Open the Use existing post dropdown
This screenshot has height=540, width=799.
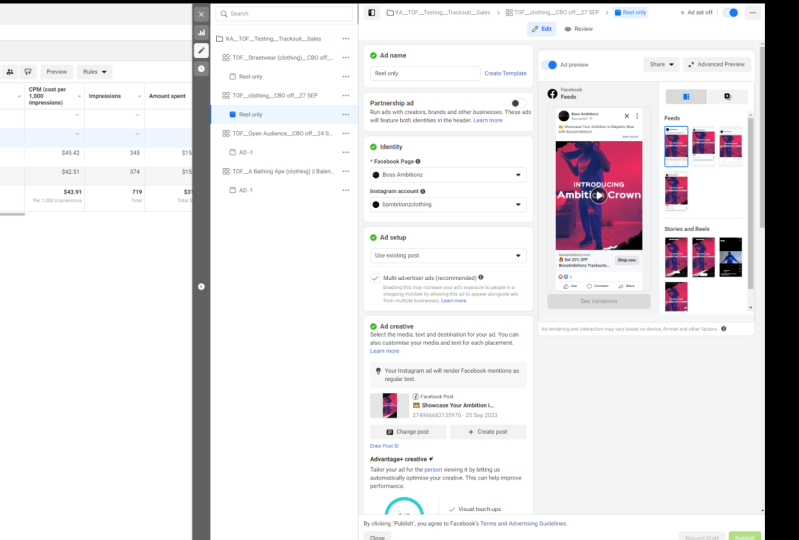coord(448,255)
